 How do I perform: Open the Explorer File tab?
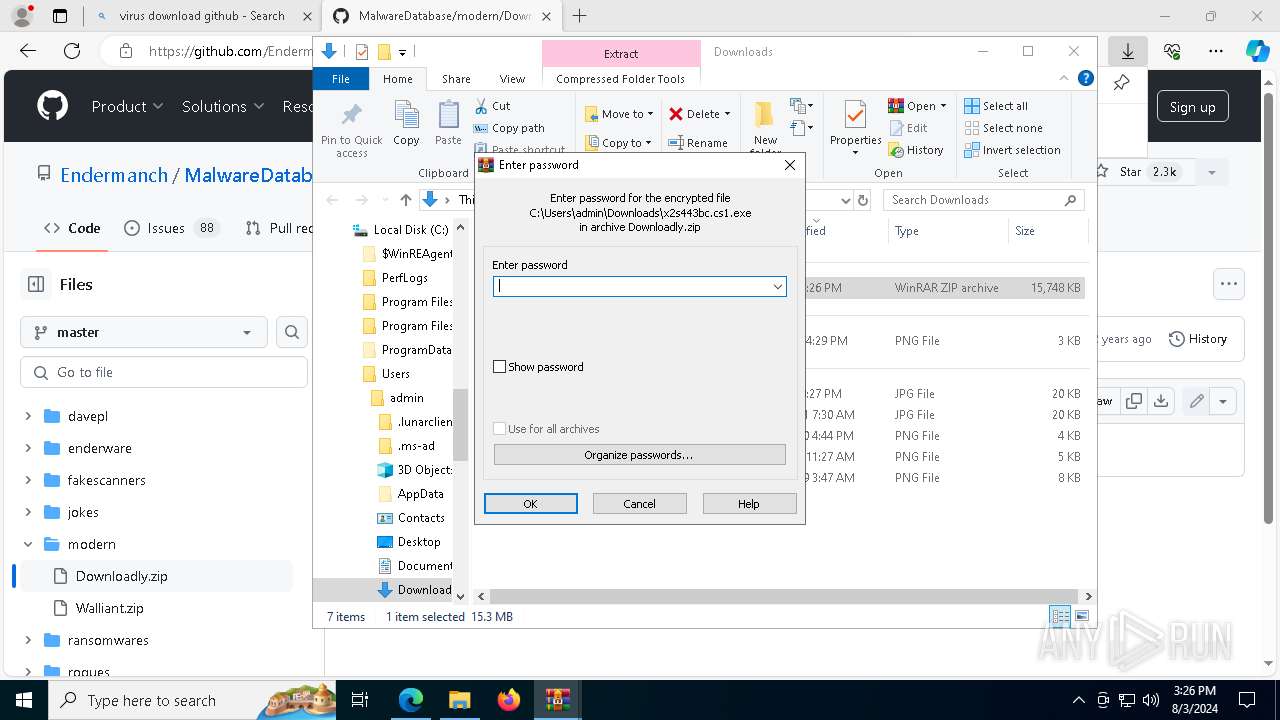[341, 79]
